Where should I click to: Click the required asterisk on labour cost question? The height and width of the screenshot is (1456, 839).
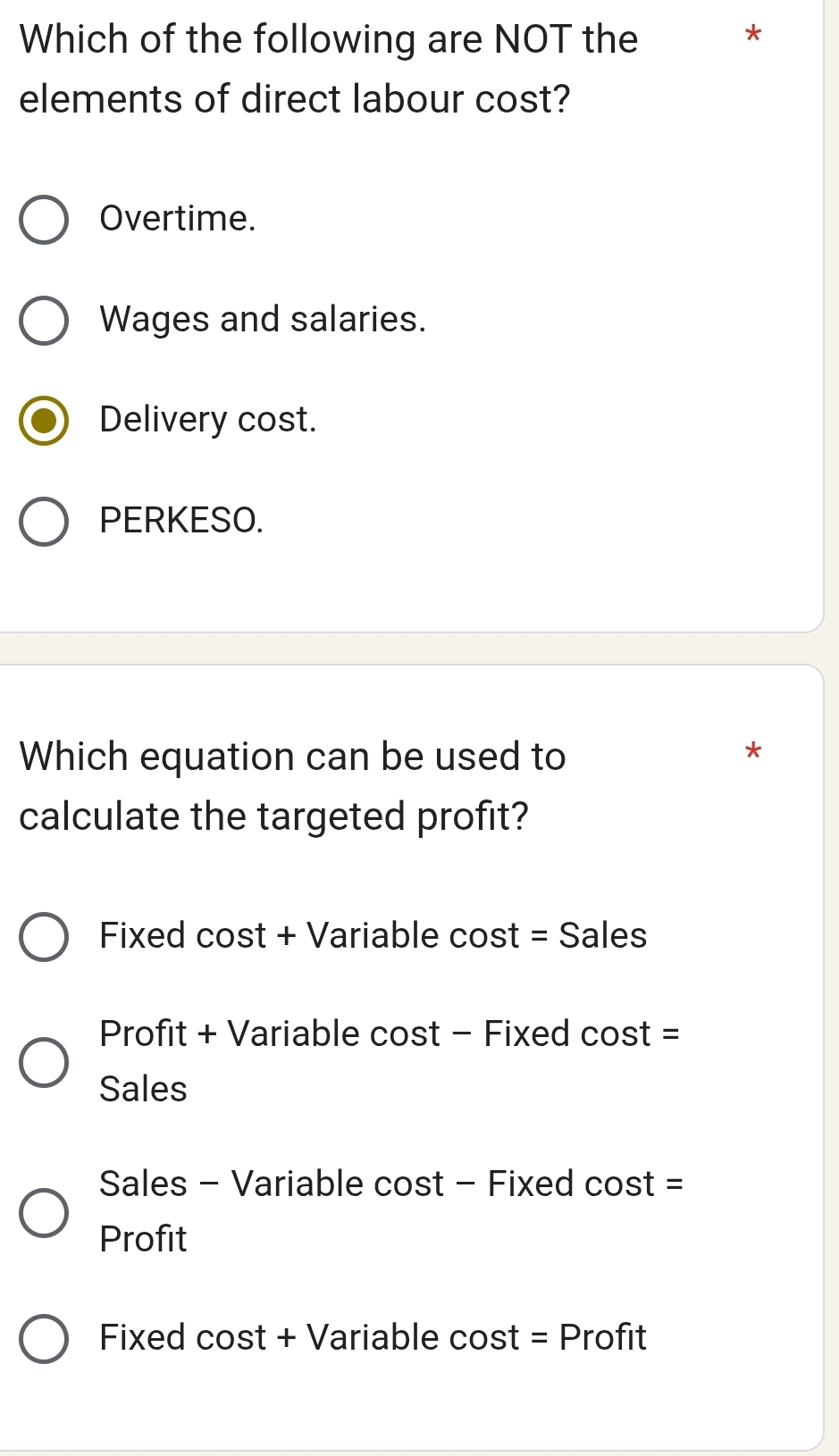(x=752, y=37)
